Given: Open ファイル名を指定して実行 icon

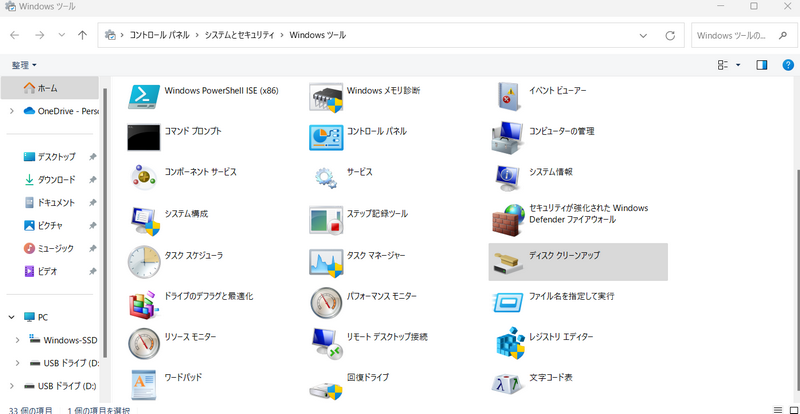Looking at the screenshot, I should (x=508, y=303).
